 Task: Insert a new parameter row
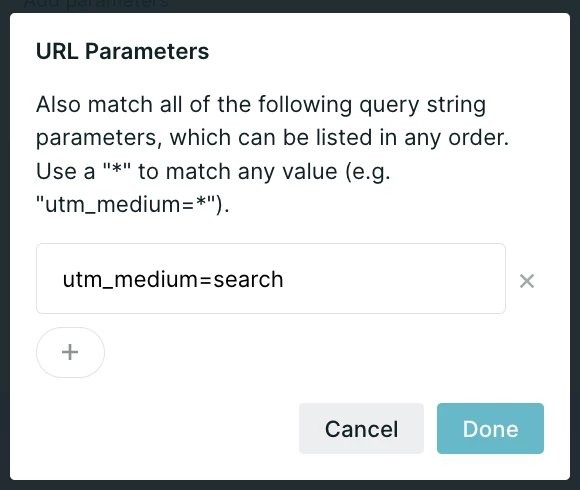(x=70, y=352)
